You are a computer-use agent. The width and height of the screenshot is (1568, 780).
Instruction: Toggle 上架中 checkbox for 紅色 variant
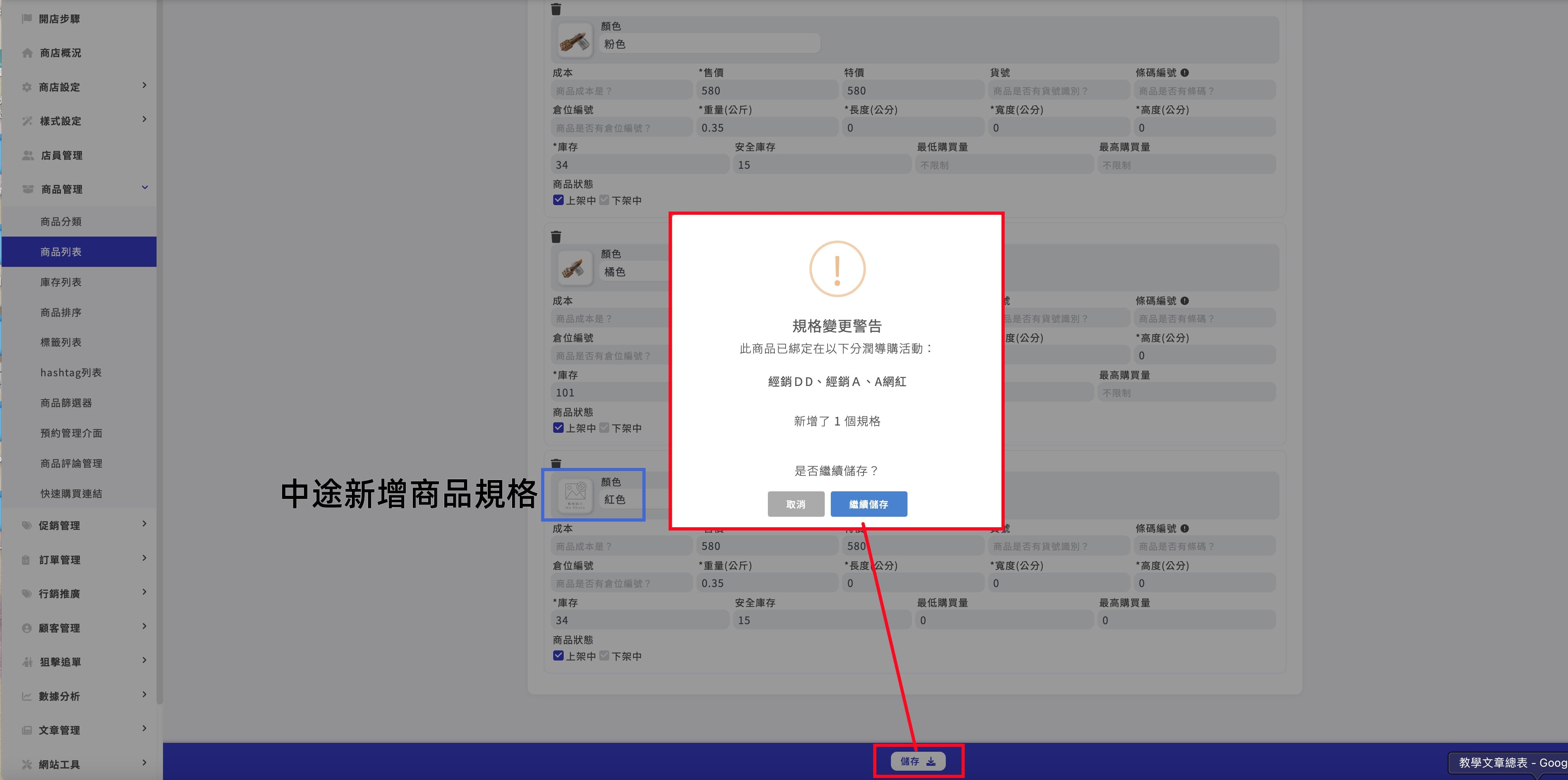pyautogui.click(x=558, y=655)
